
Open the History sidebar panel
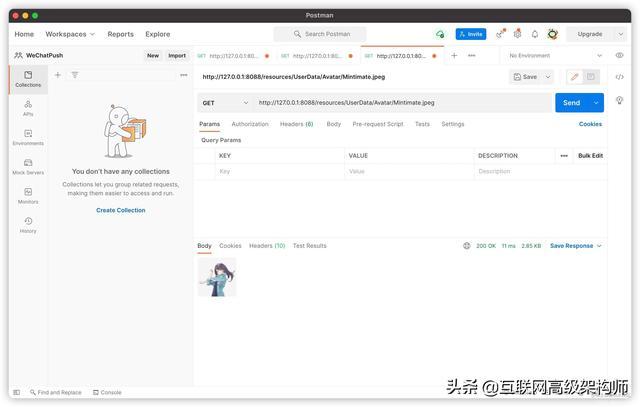pyautogui.click(x=28, y=225)
